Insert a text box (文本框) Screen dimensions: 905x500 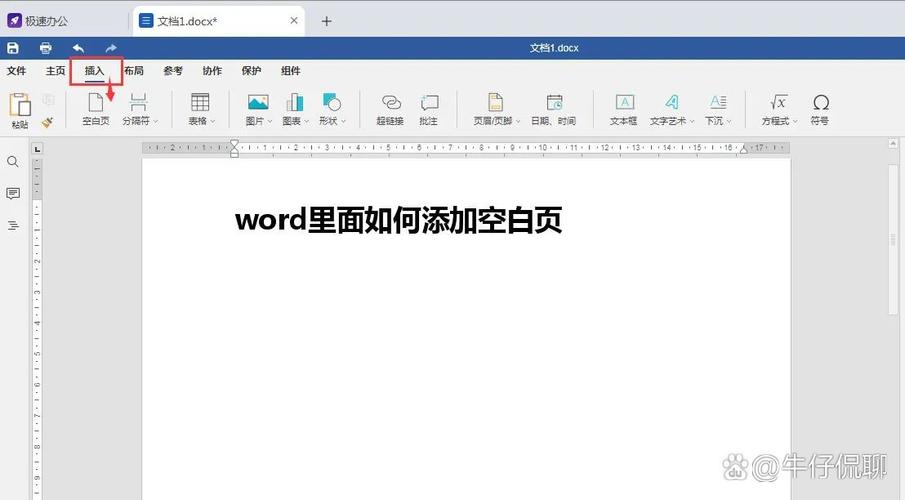pyautogui.click(x=624, y=110)
